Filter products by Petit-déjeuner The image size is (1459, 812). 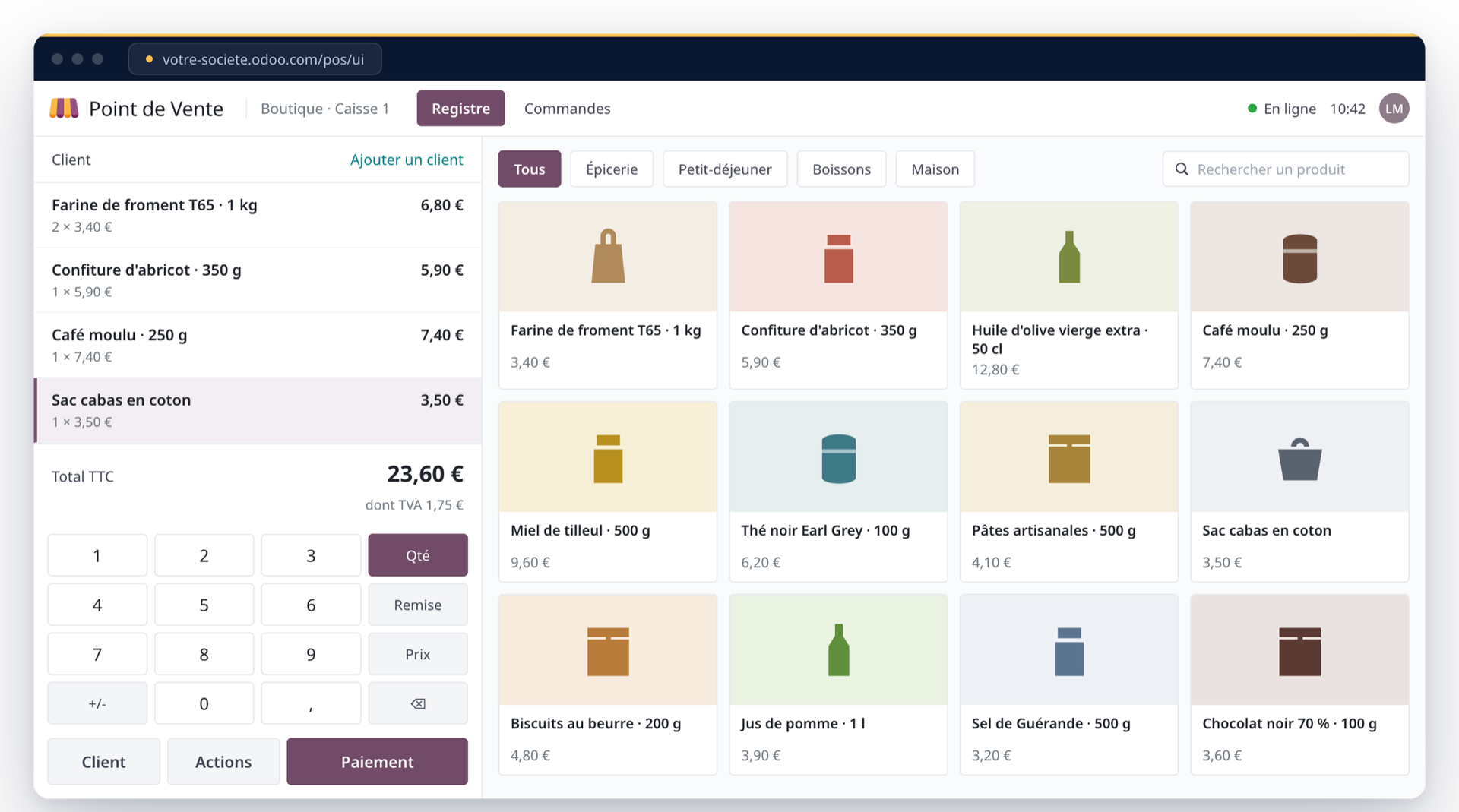725,169
